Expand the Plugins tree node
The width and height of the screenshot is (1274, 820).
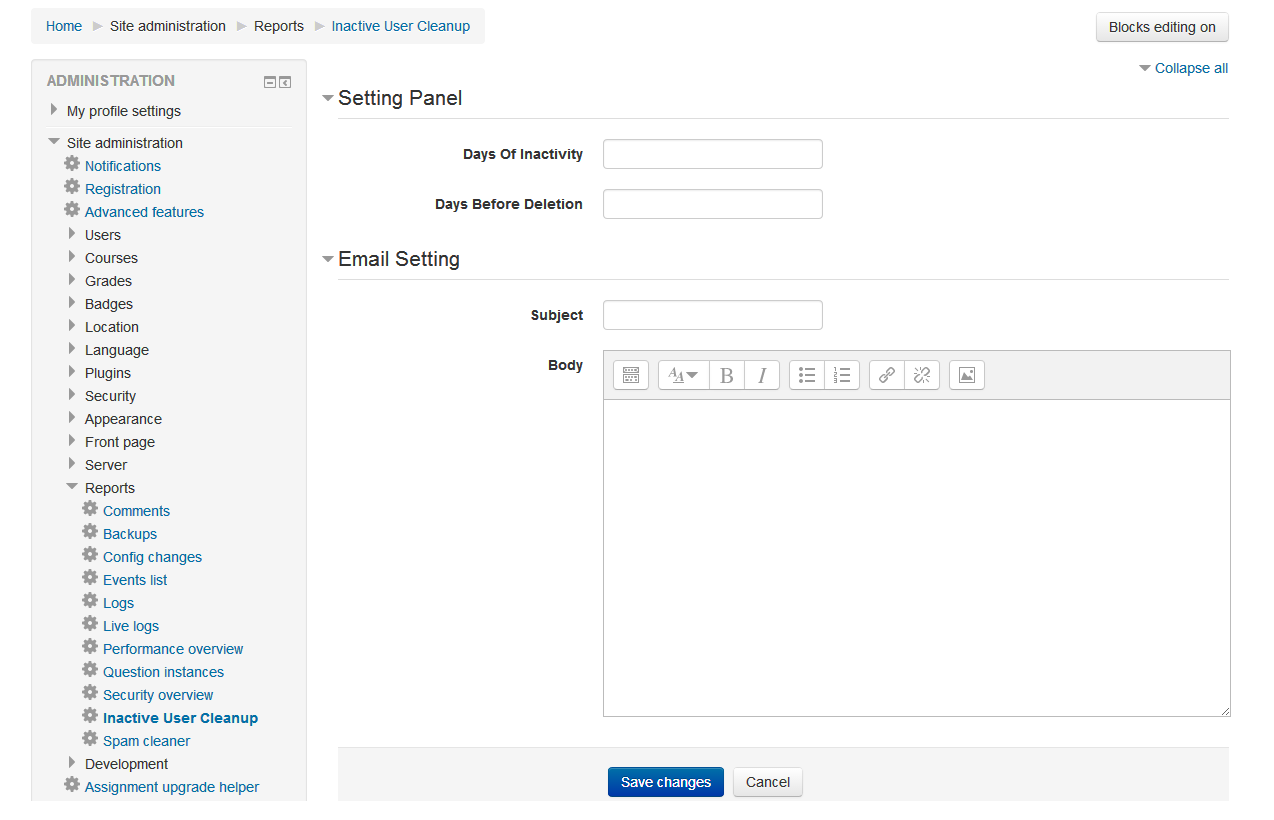pos(72,372)
